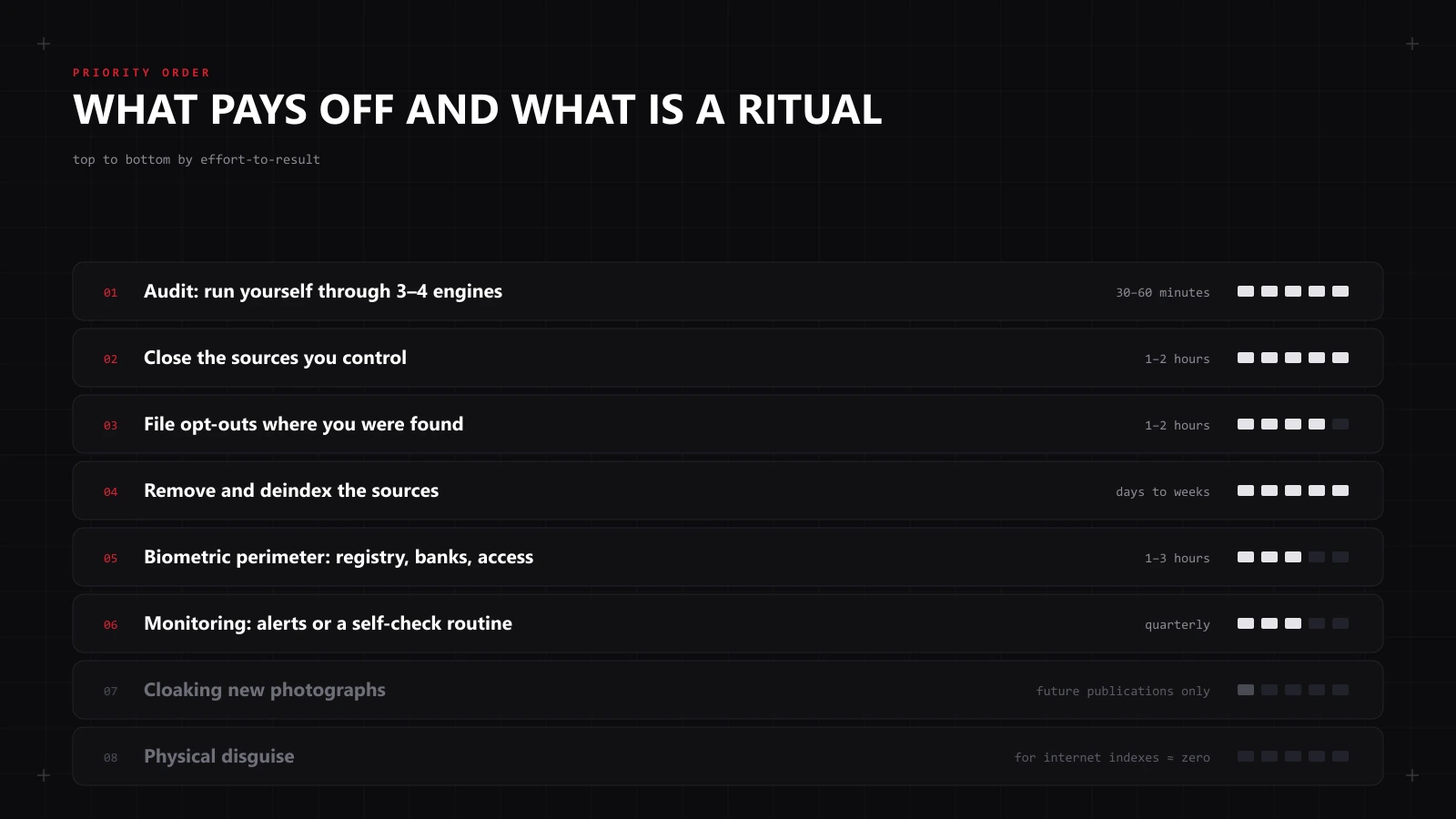Click the 30–60 minutes time label
1456x819 pixels.
[1163, 292]
